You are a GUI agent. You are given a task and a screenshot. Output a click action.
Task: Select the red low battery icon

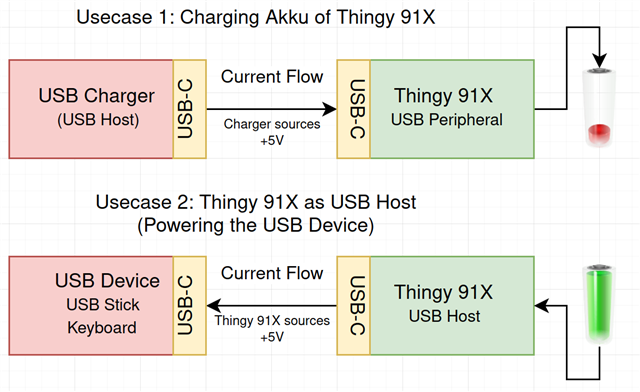point(599,108)
